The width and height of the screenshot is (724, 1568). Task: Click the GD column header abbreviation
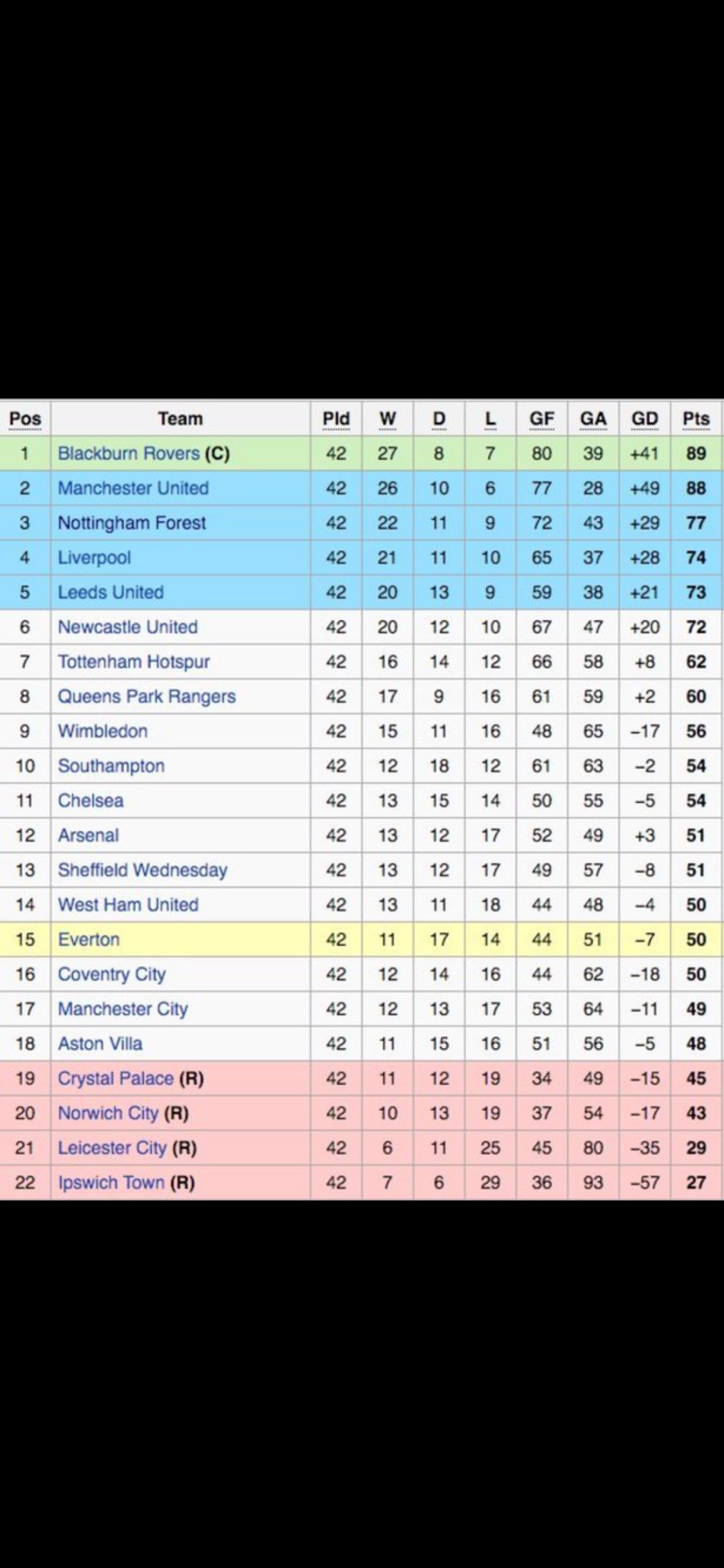tap(645, 419)
